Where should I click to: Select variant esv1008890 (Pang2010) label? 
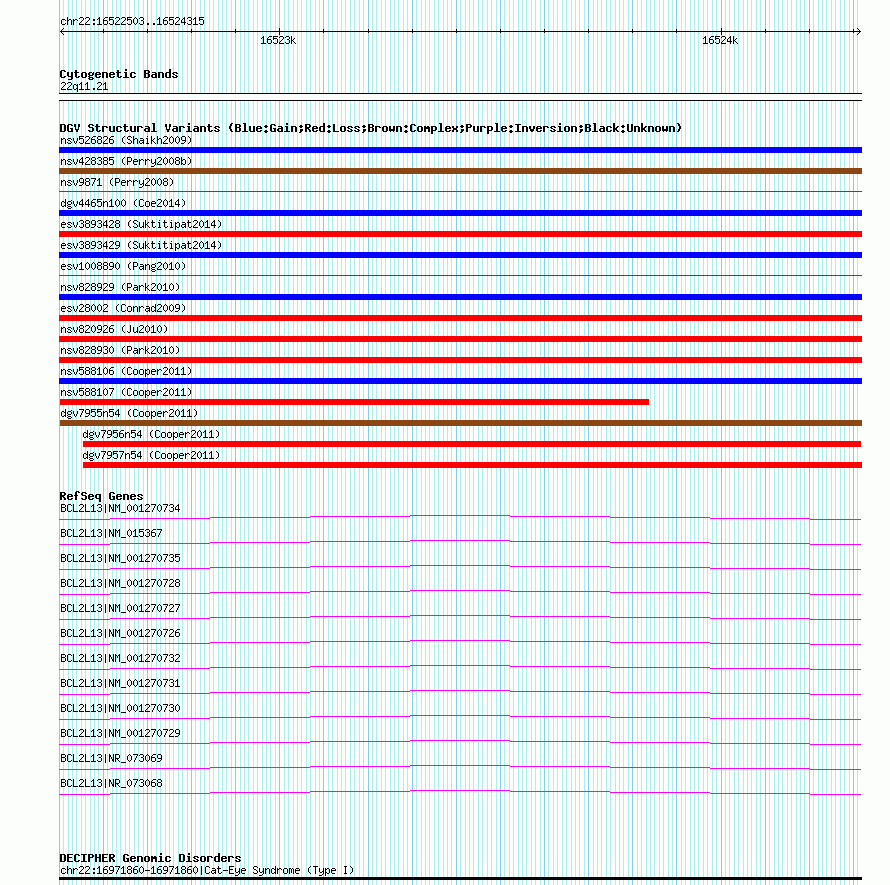click(123, 266)
